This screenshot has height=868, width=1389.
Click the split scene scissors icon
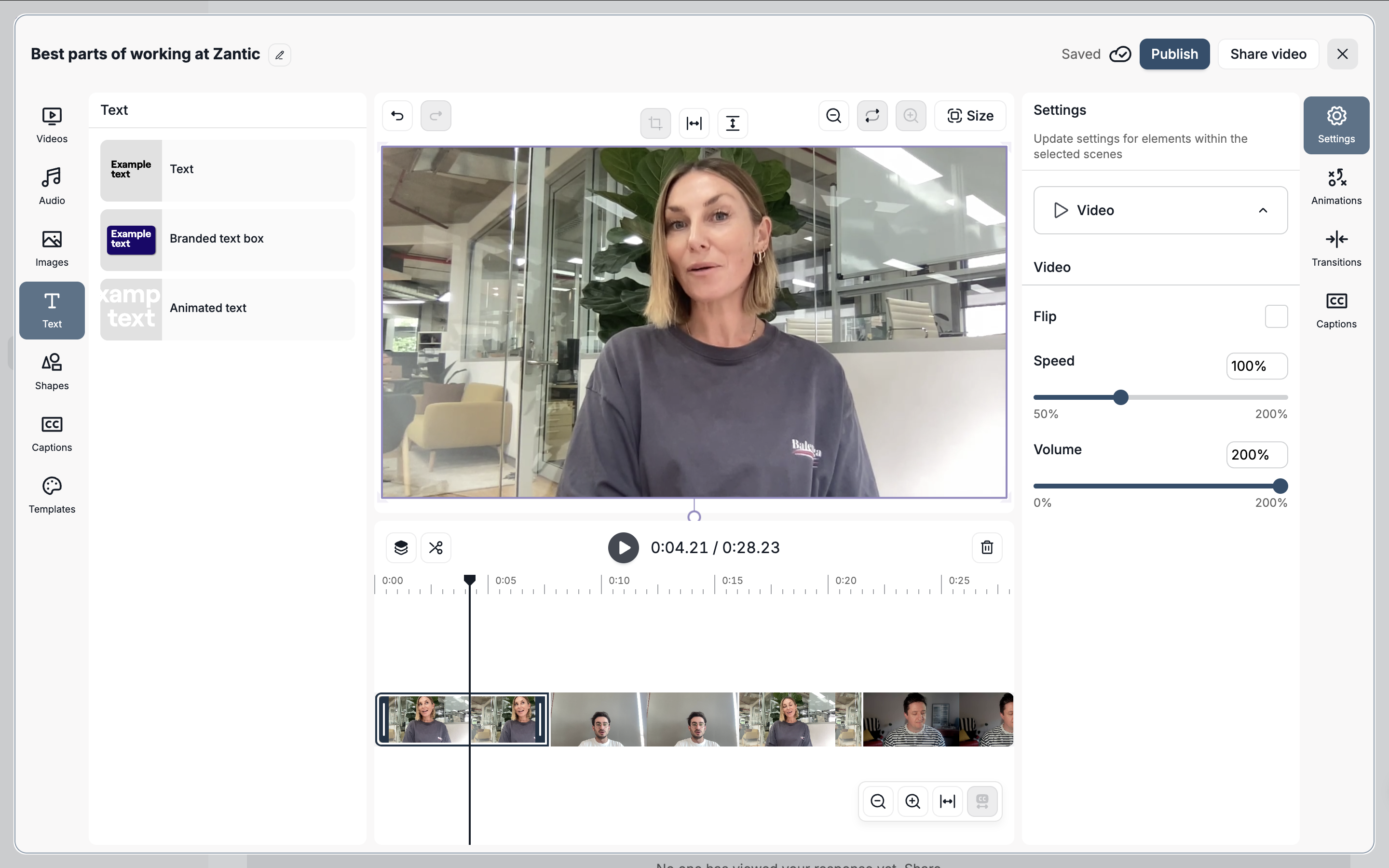436,548
